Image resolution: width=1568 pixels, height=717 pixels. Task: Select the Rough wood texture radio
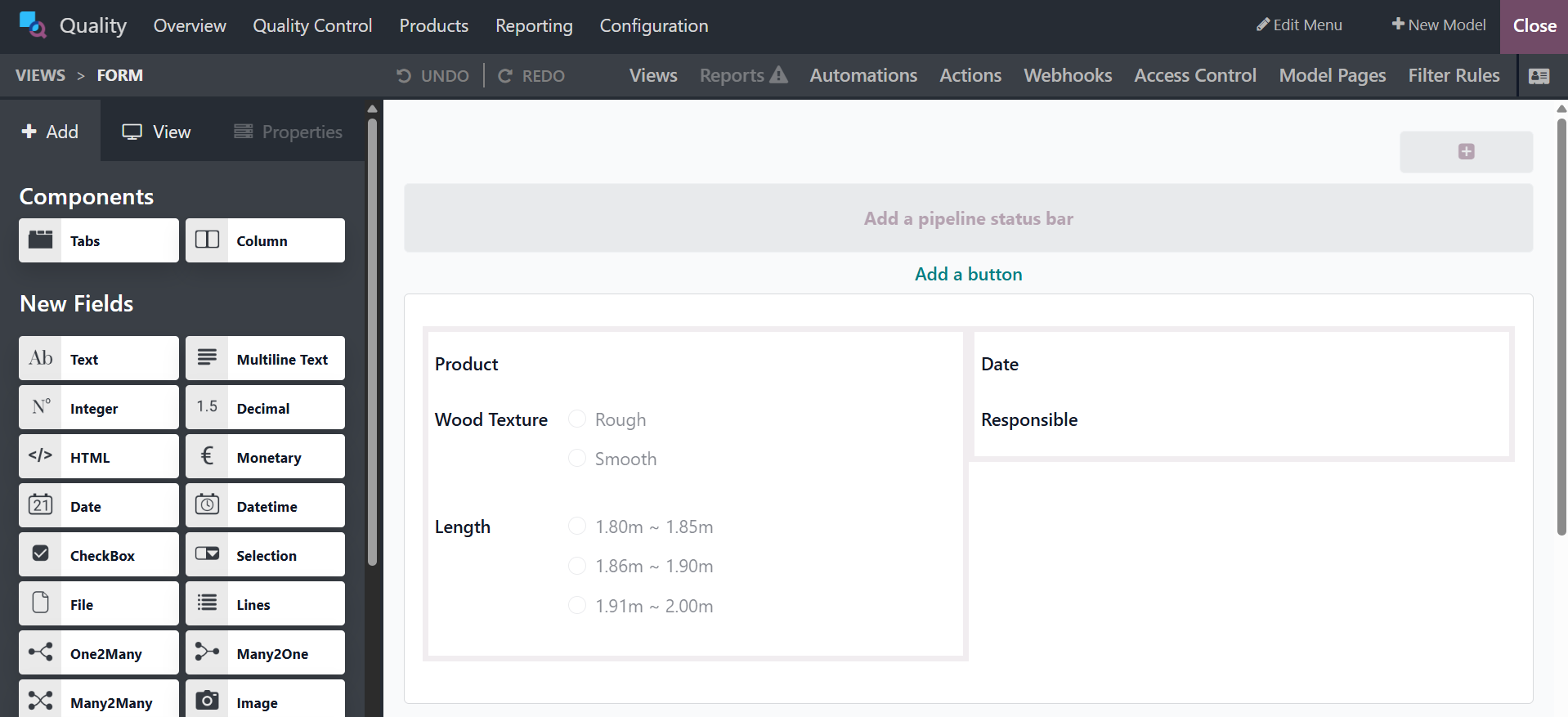pyautogui.click(x=577, y=419)
